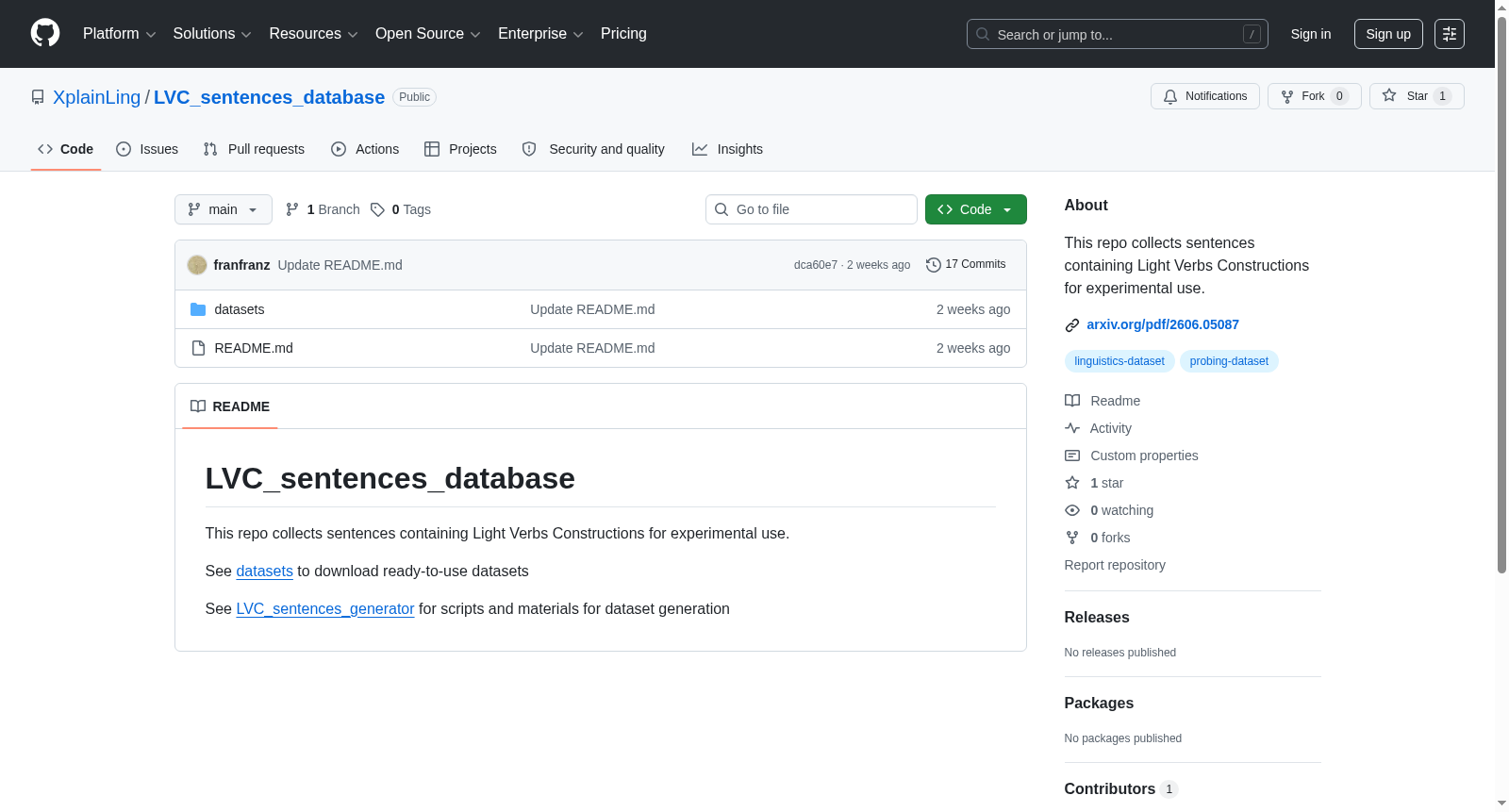Open the Resources dropdown
Viewport: 1509px width, 812px height.
click(x=313, y=34)
